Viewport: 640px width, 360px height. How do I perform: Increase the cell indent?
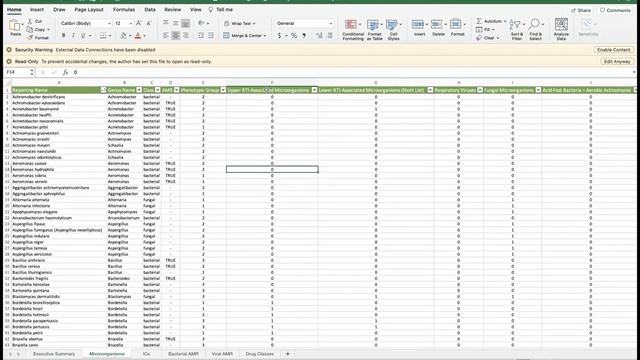211,36
